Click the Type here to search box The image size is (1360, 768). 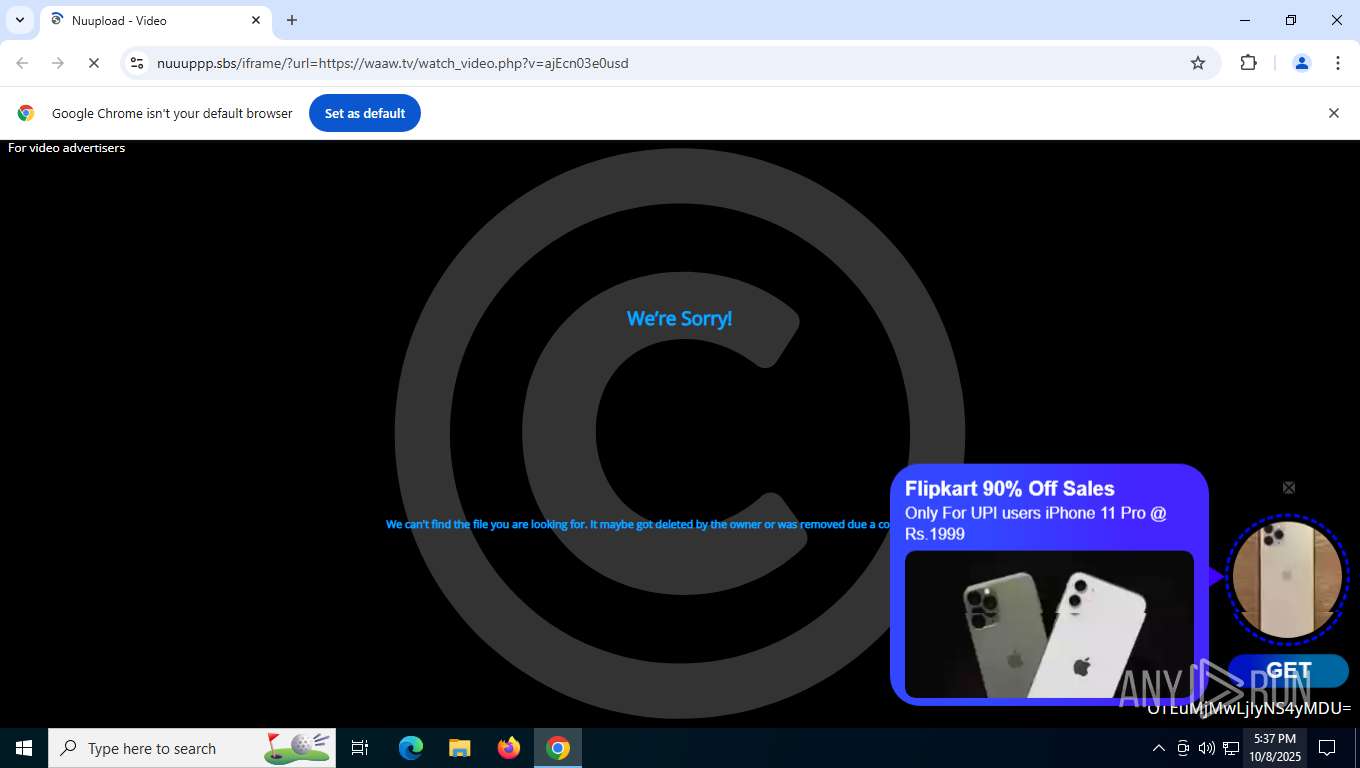(192, 748)
